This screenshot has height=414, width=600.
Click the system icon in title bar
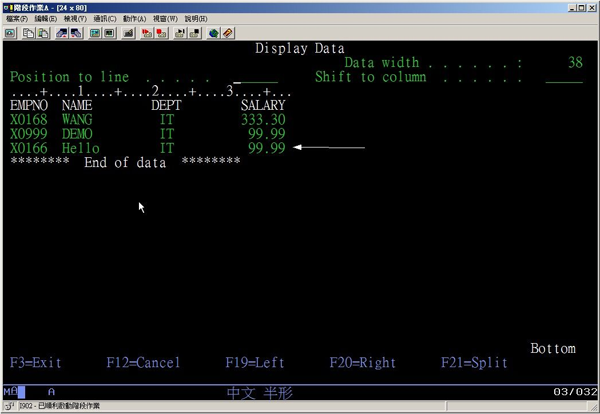coord(8,6)
